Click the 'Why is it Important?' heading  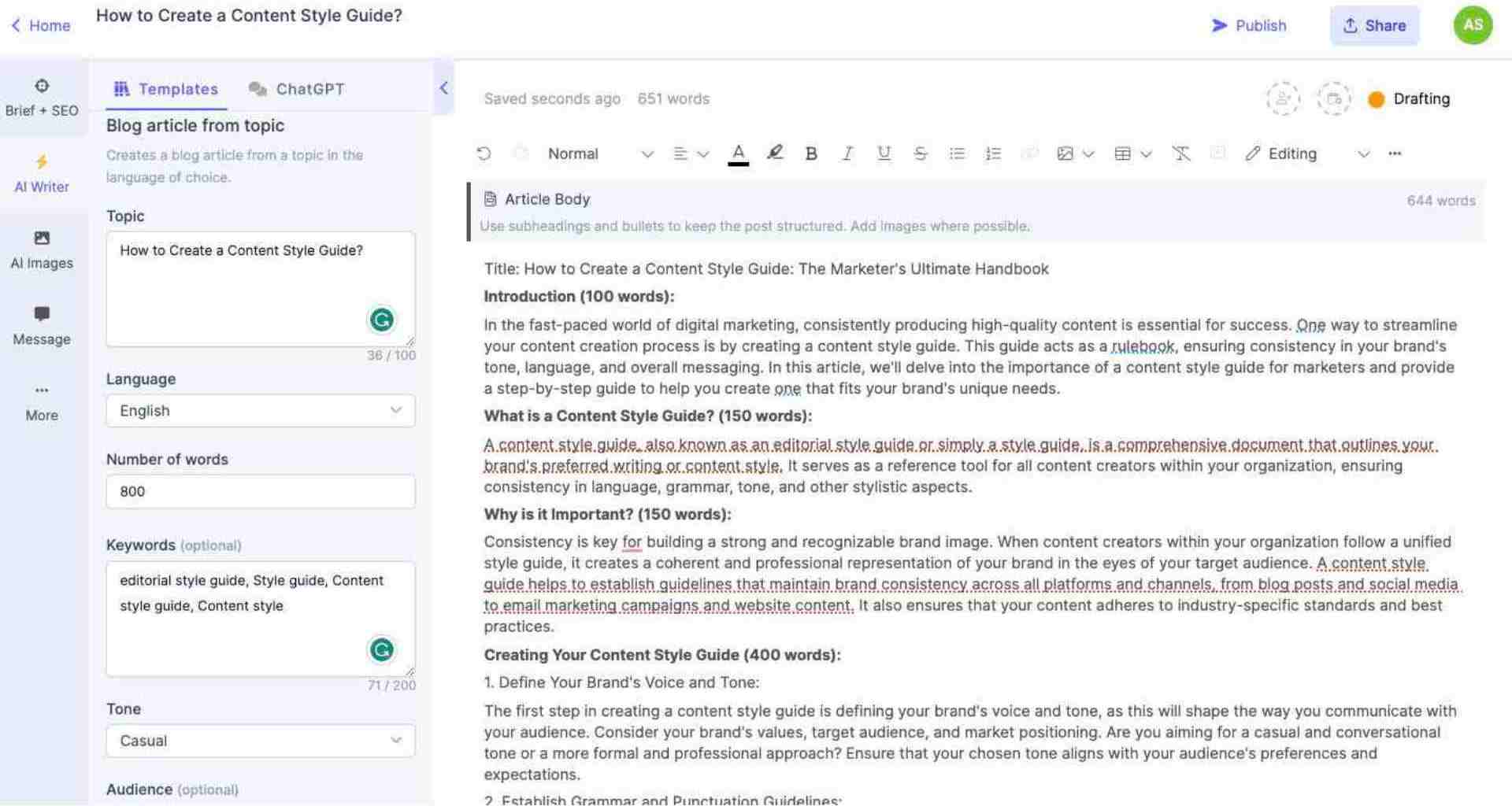(607, 514)
